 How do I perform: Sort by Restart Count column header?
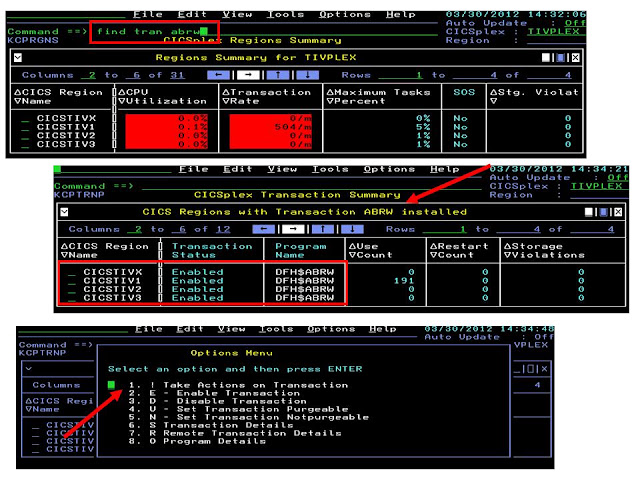click(460, 251)
